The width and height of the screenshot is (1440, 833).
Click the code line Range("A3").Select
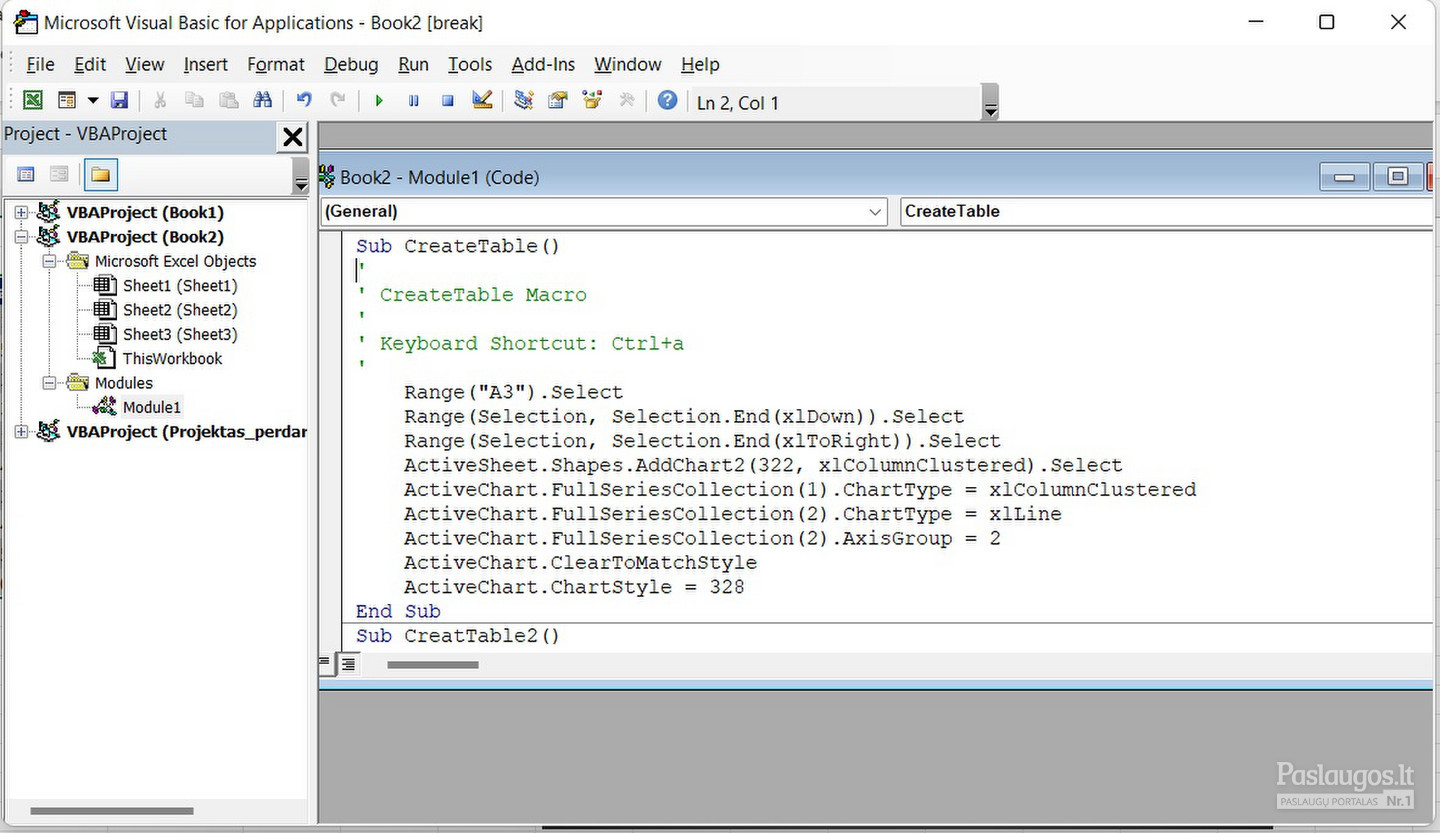pos(513,392)
